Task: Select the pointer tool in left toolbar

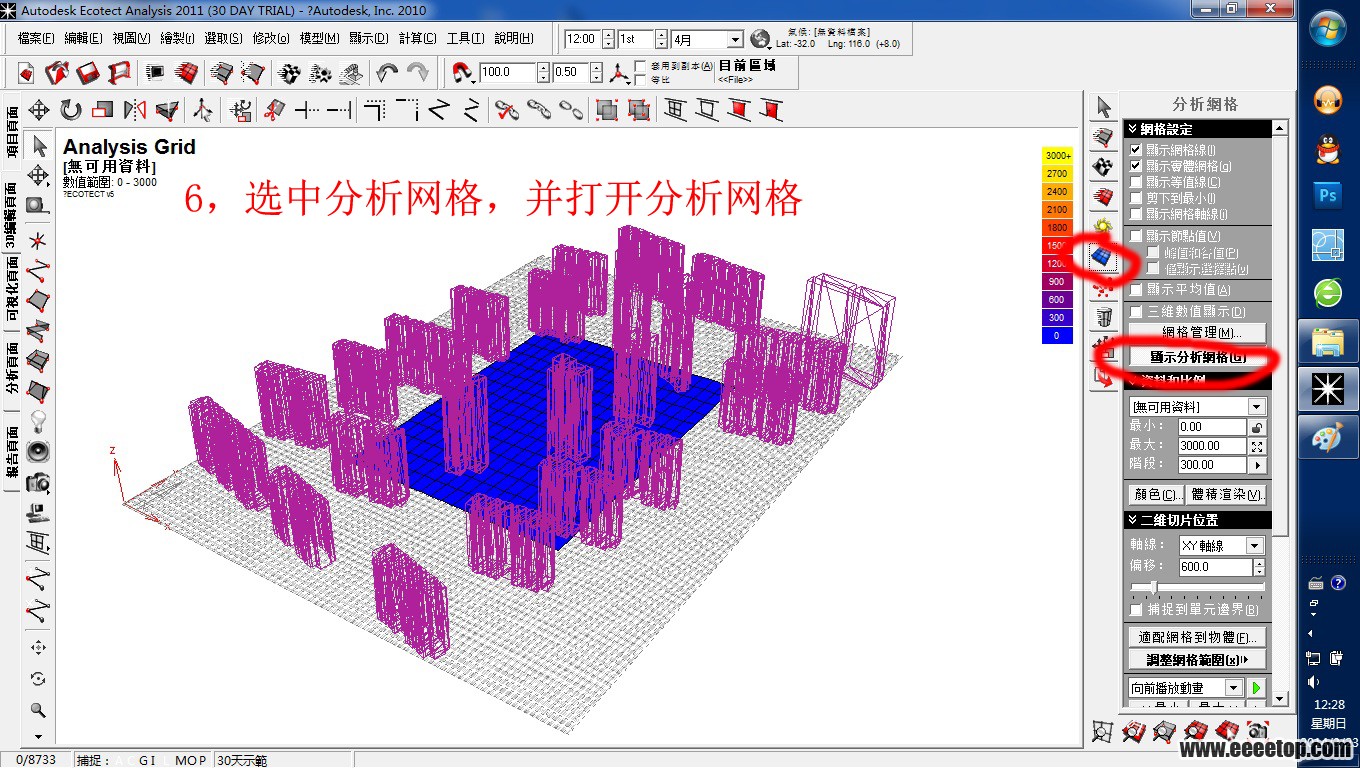Action: pos(39,146)
